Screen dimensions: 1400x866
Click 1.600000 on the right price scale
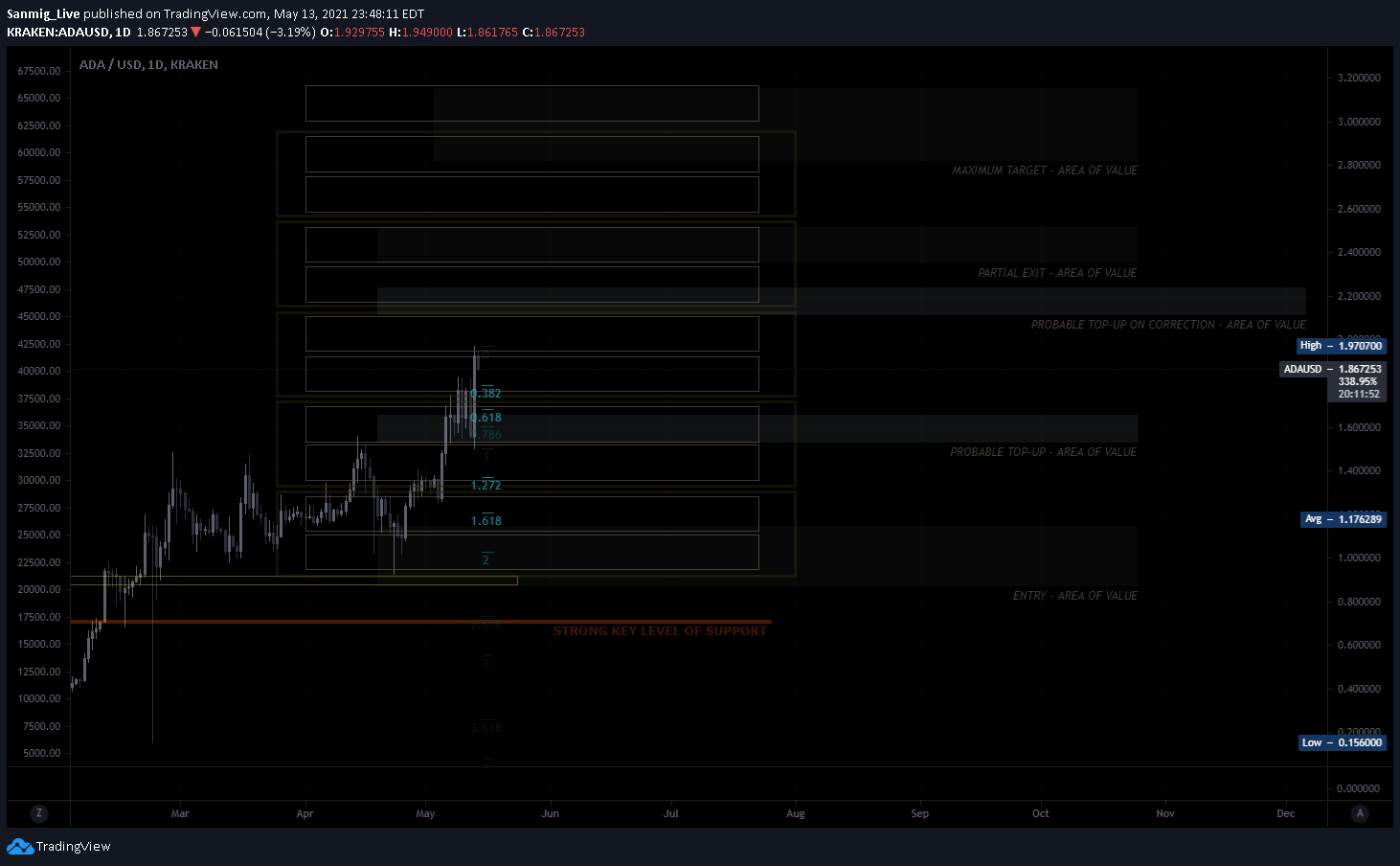(1359, 427)
